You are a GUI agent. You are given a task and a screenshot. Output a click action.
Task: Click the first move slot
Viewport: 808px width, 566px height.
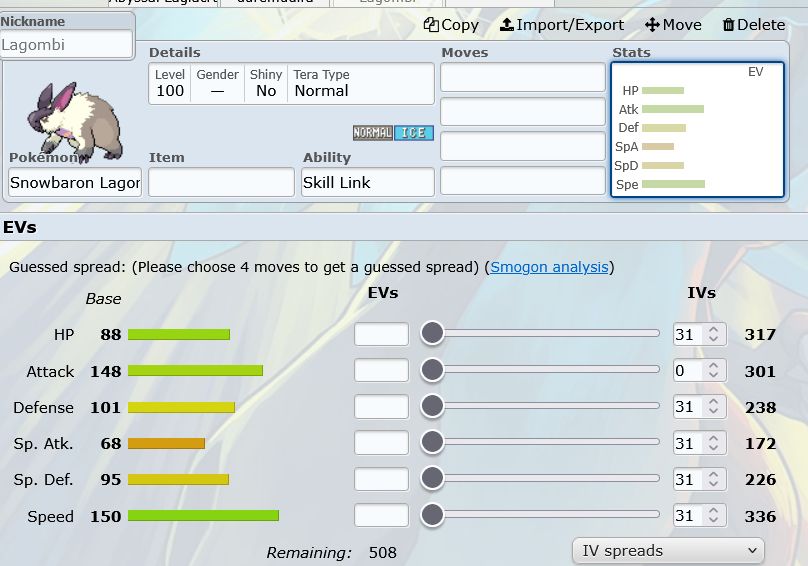(523, 77)
